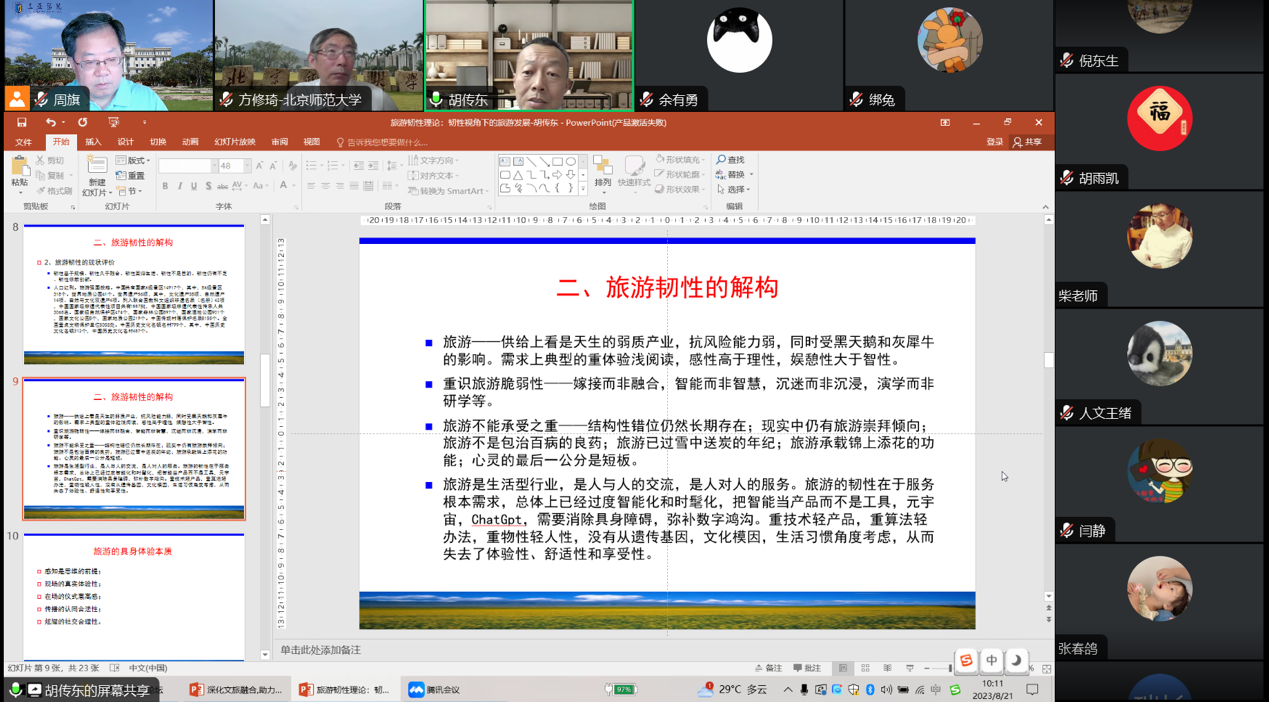Open the slide sorter view icon

pyautogui.click(x=865, y=668)
